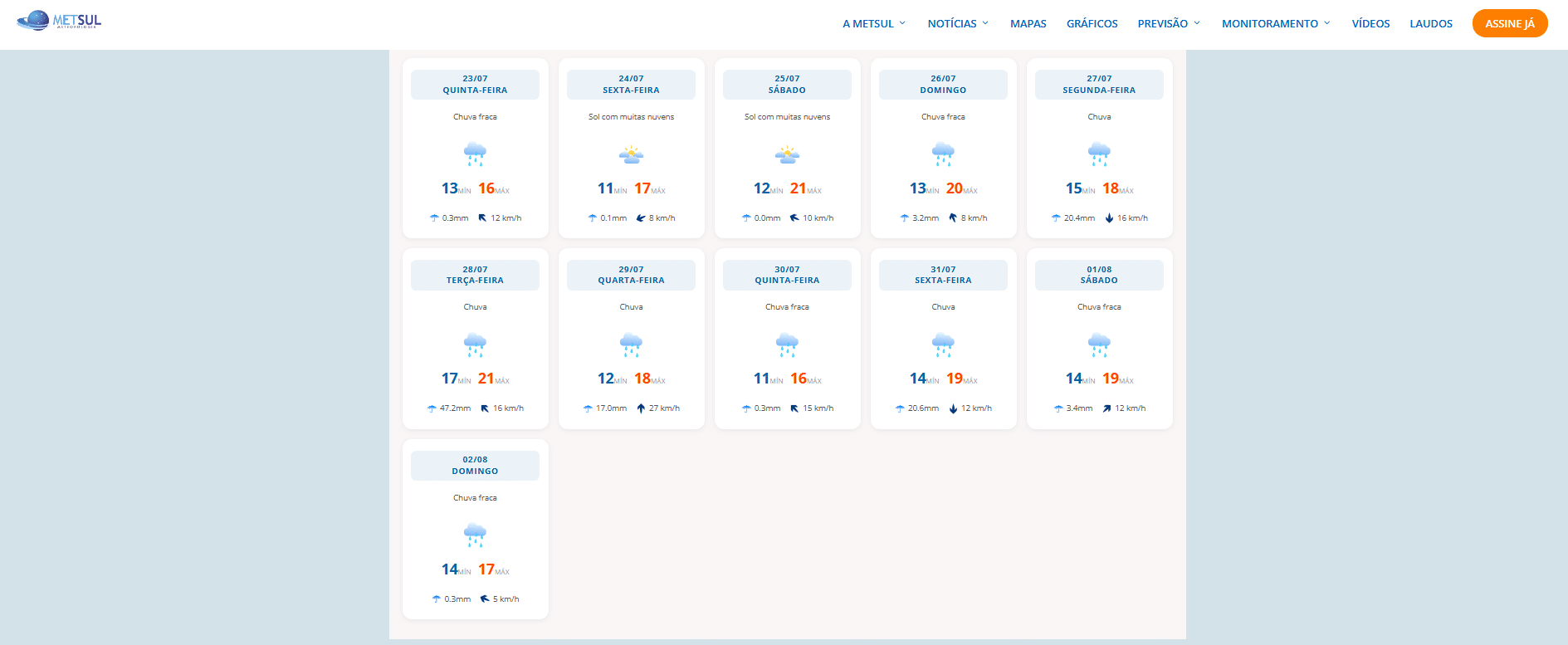This screenshot has width=1568, height=645.
Task: Click rain cloud icon on the 27/07 card
Action: pos(1099,154)
